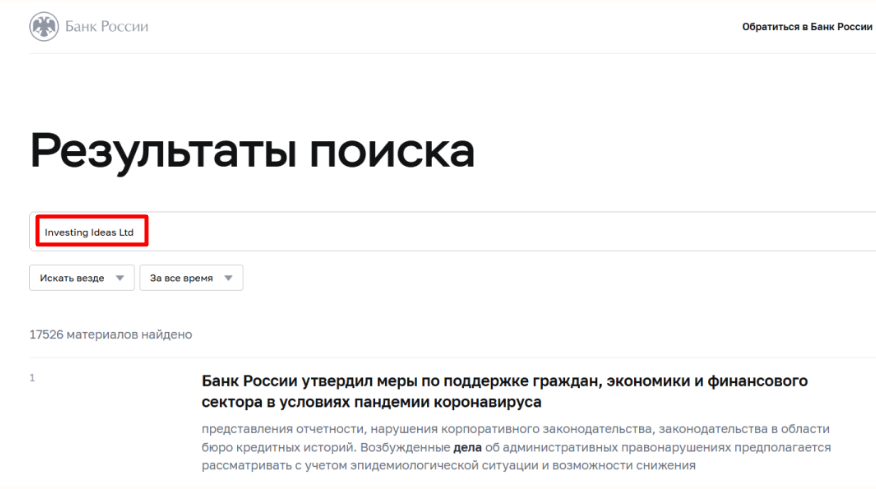
Task: Open result about мерах по поддержке граждан
Action: point(504,391)
